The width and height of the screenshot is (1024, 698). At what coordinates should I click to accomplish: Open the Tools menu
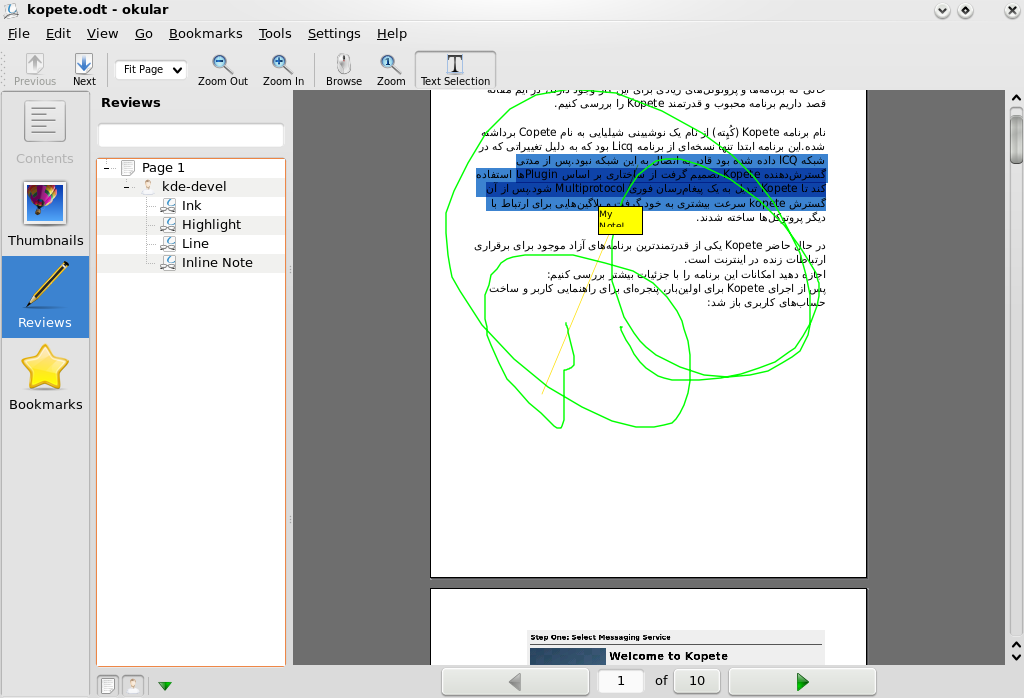point(275,33)
